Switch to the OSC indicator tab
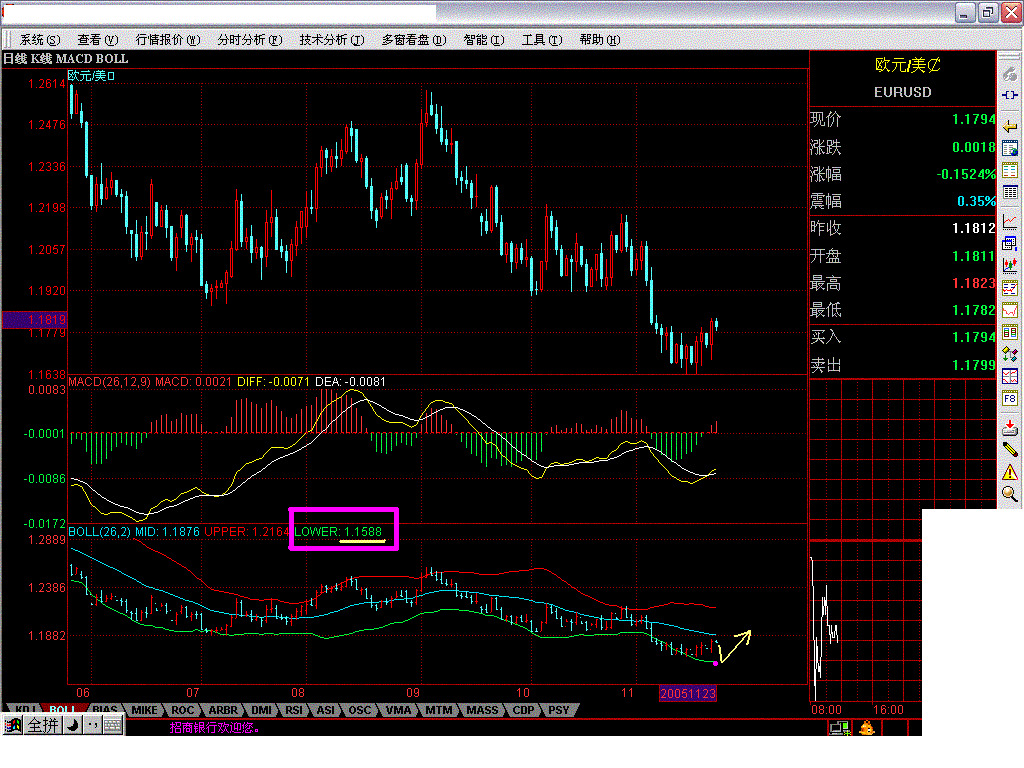Screen dimensions: 1024x768 pyautogui.click(x=359, y=710)
